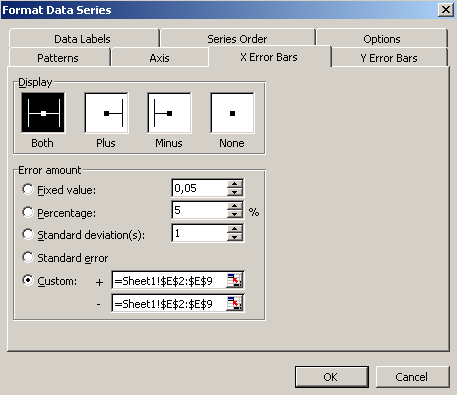
Task: Switch to the Patterns tab
Action: point(59,58)
